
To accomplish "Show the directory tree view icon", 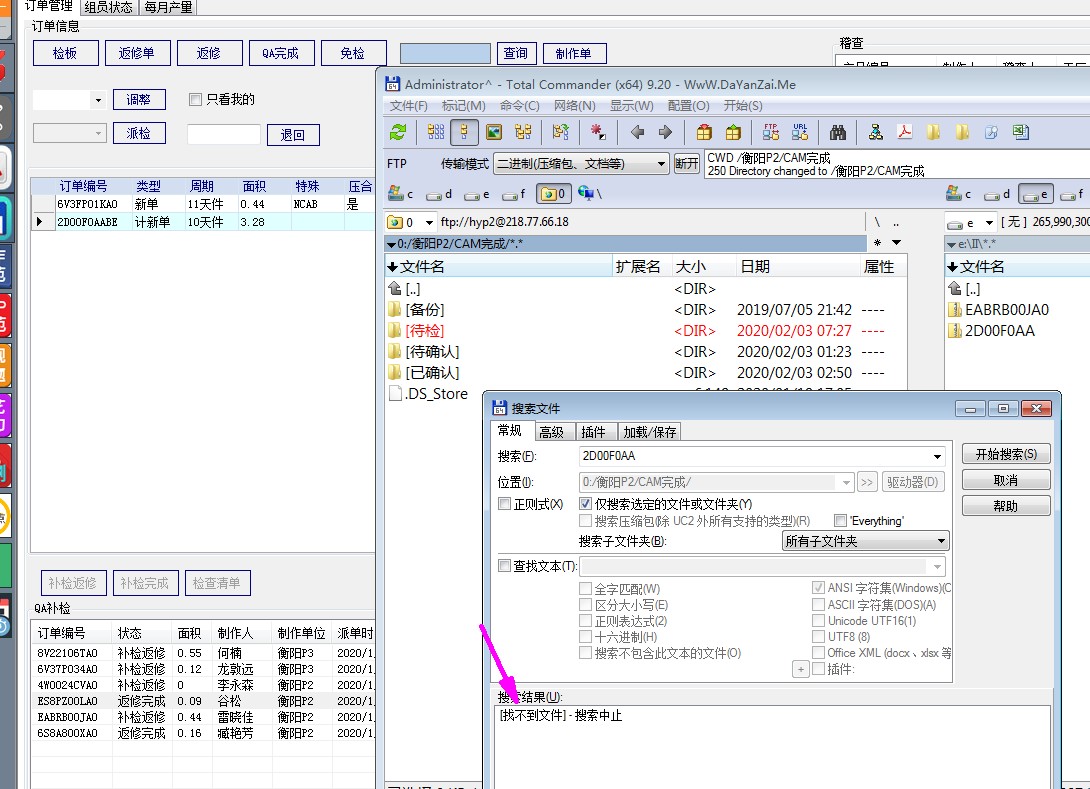I will 523,132.
